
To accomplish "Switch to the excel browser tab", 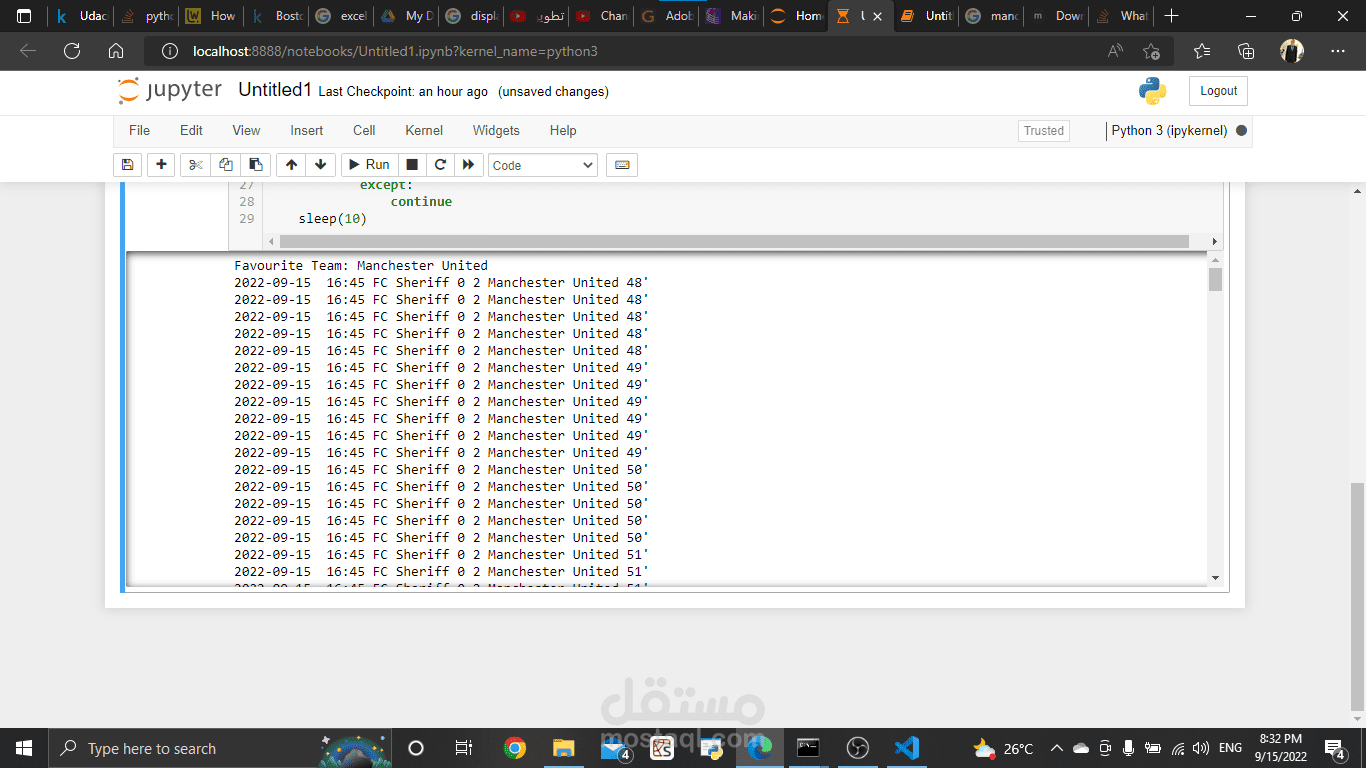I will click(340, 16).
